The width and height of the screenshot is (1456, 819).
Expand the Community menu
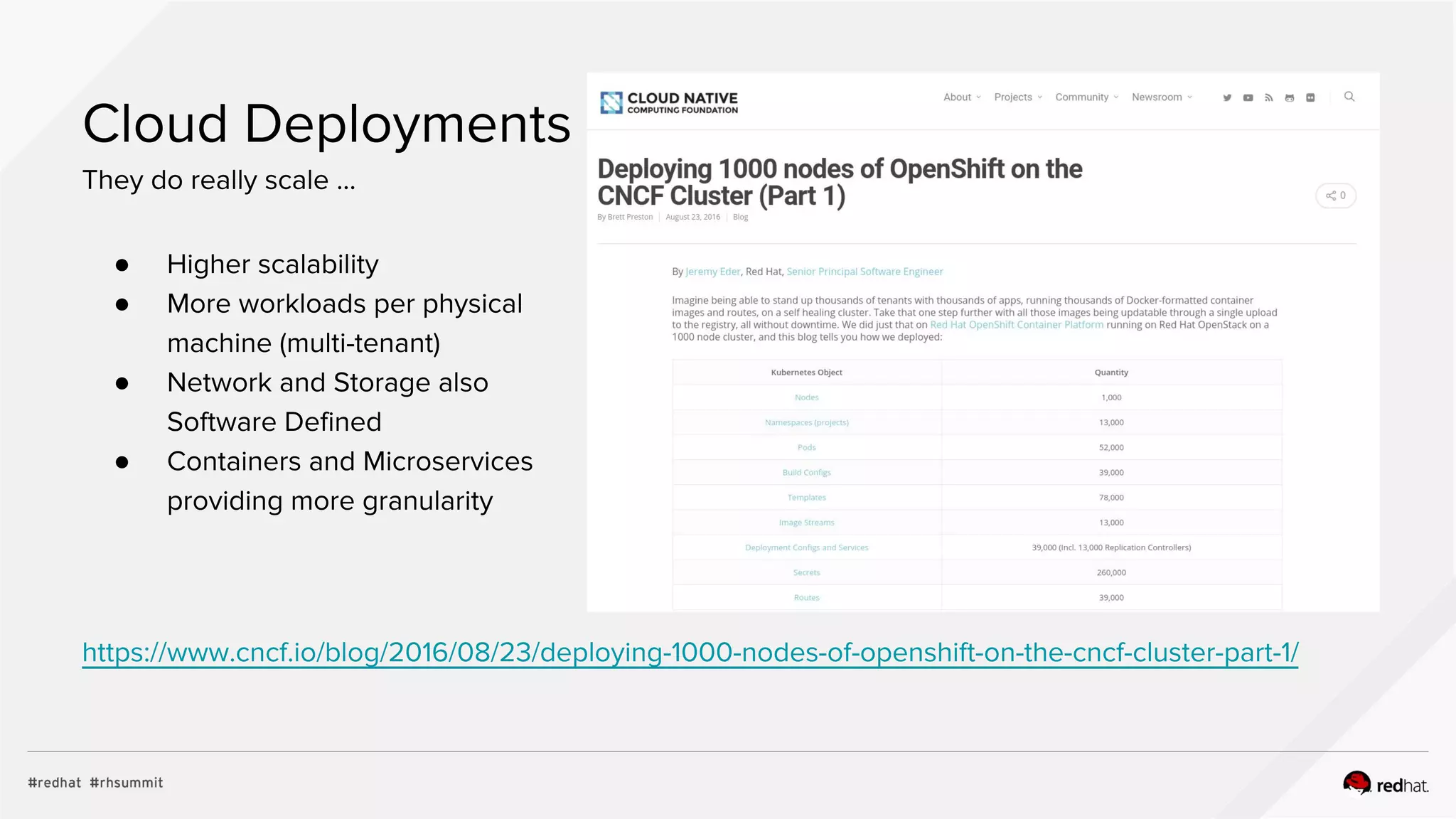[1087, 97]
